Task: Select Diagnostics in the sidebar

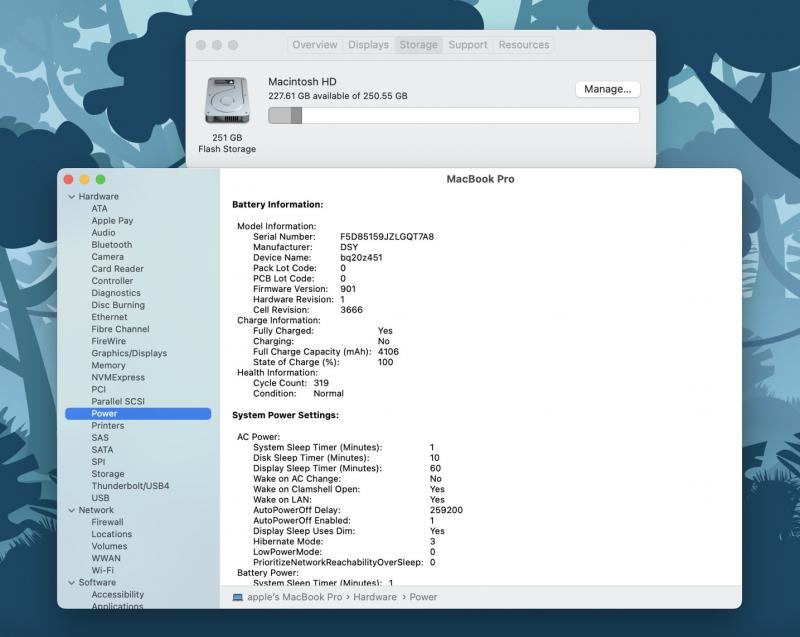Action: click(116, 293)
